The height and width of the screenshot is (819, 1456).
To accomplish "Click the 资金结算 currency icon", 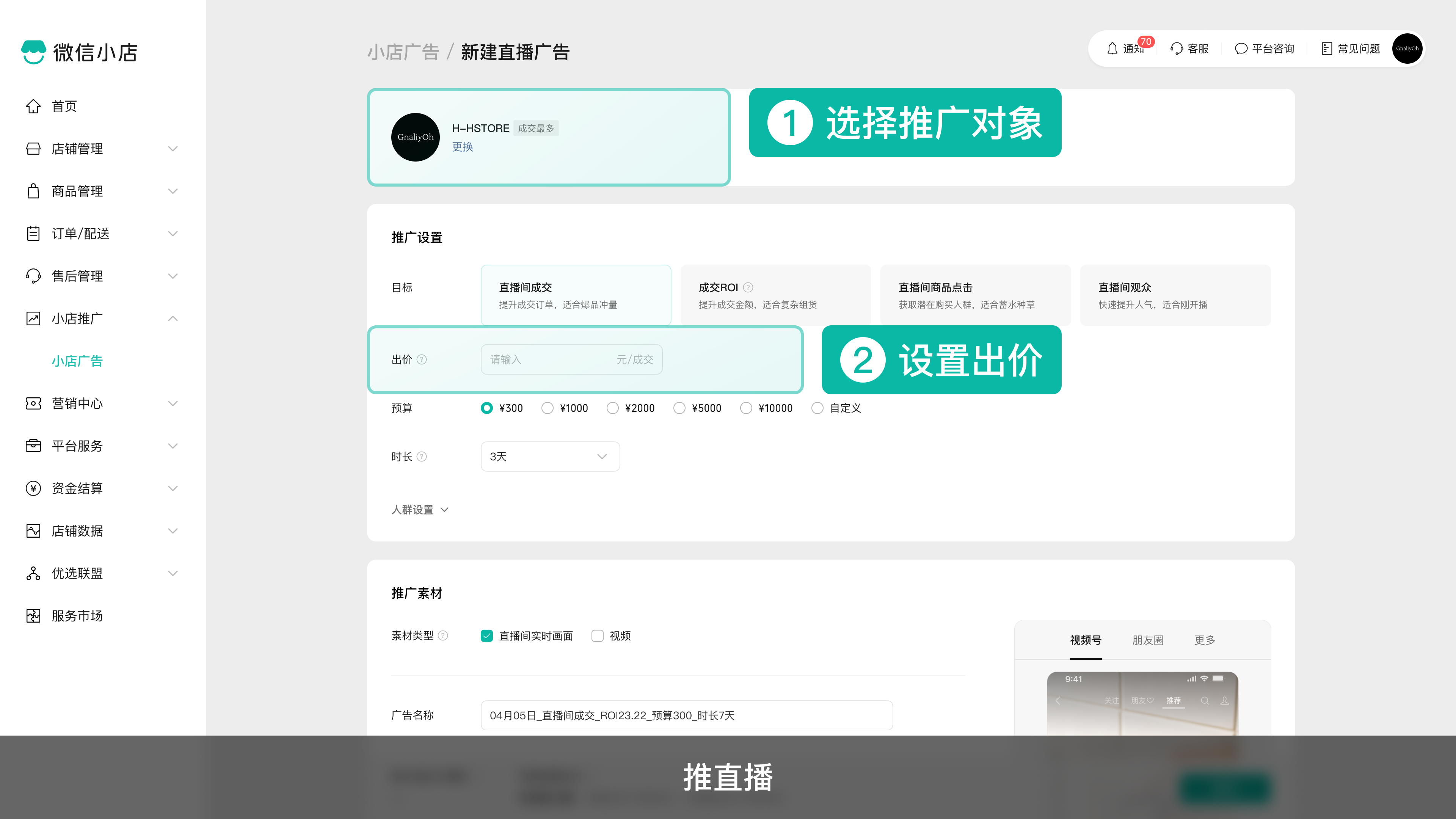I will (33, 488).
